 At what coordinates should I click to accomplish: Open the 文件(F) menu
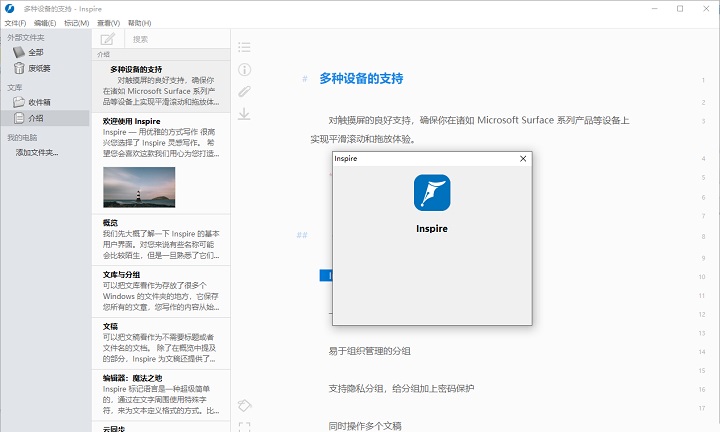click(15, 22)
